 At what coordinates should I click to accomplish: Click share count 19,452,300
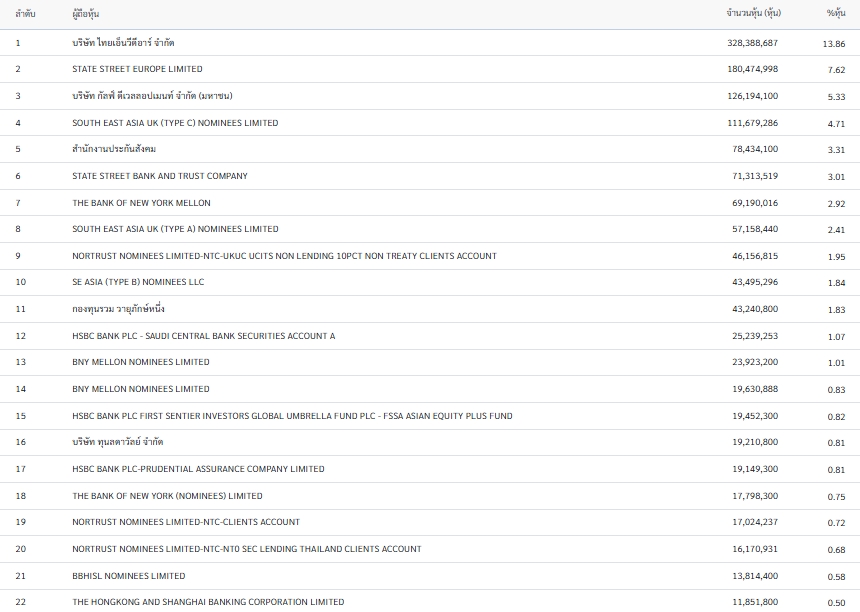click(755, 416)
